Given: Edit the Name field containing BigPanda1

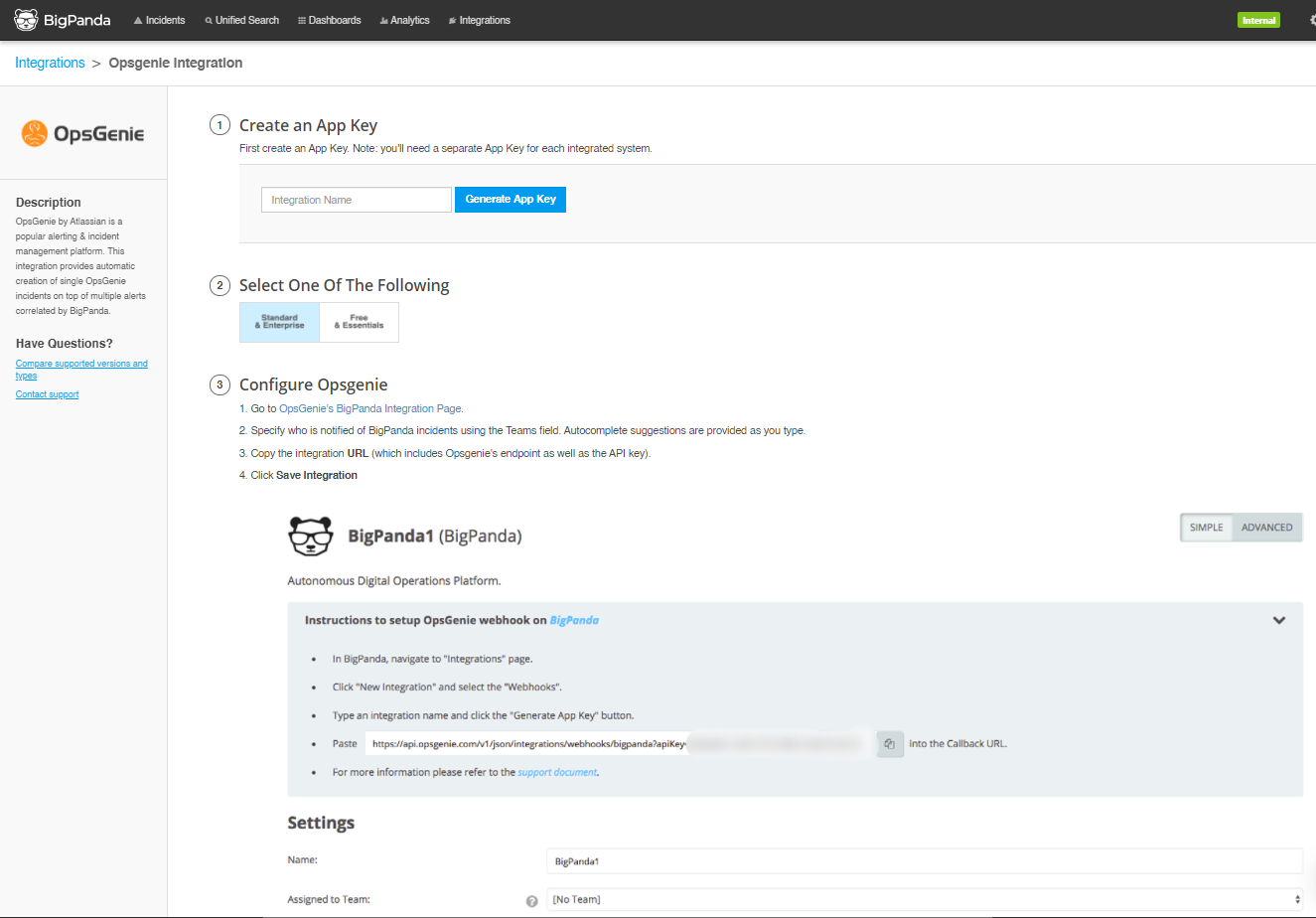Looking at the screenshot, I should point(924,861).
